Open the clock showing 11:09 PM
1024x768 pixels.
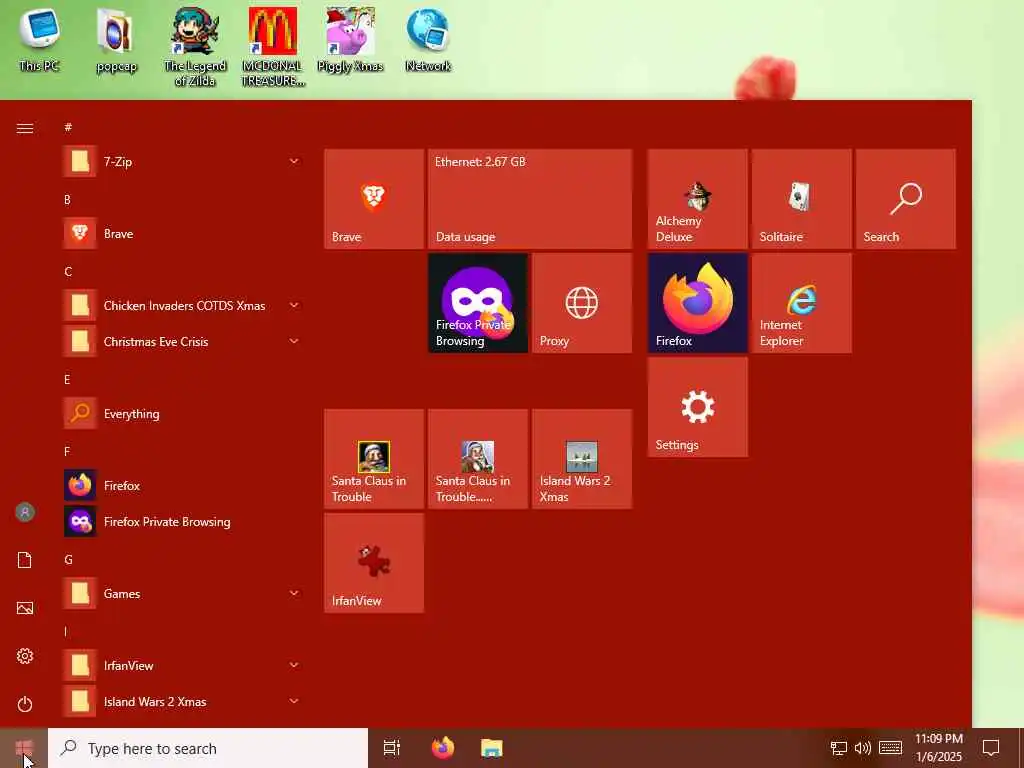point(938,748)
